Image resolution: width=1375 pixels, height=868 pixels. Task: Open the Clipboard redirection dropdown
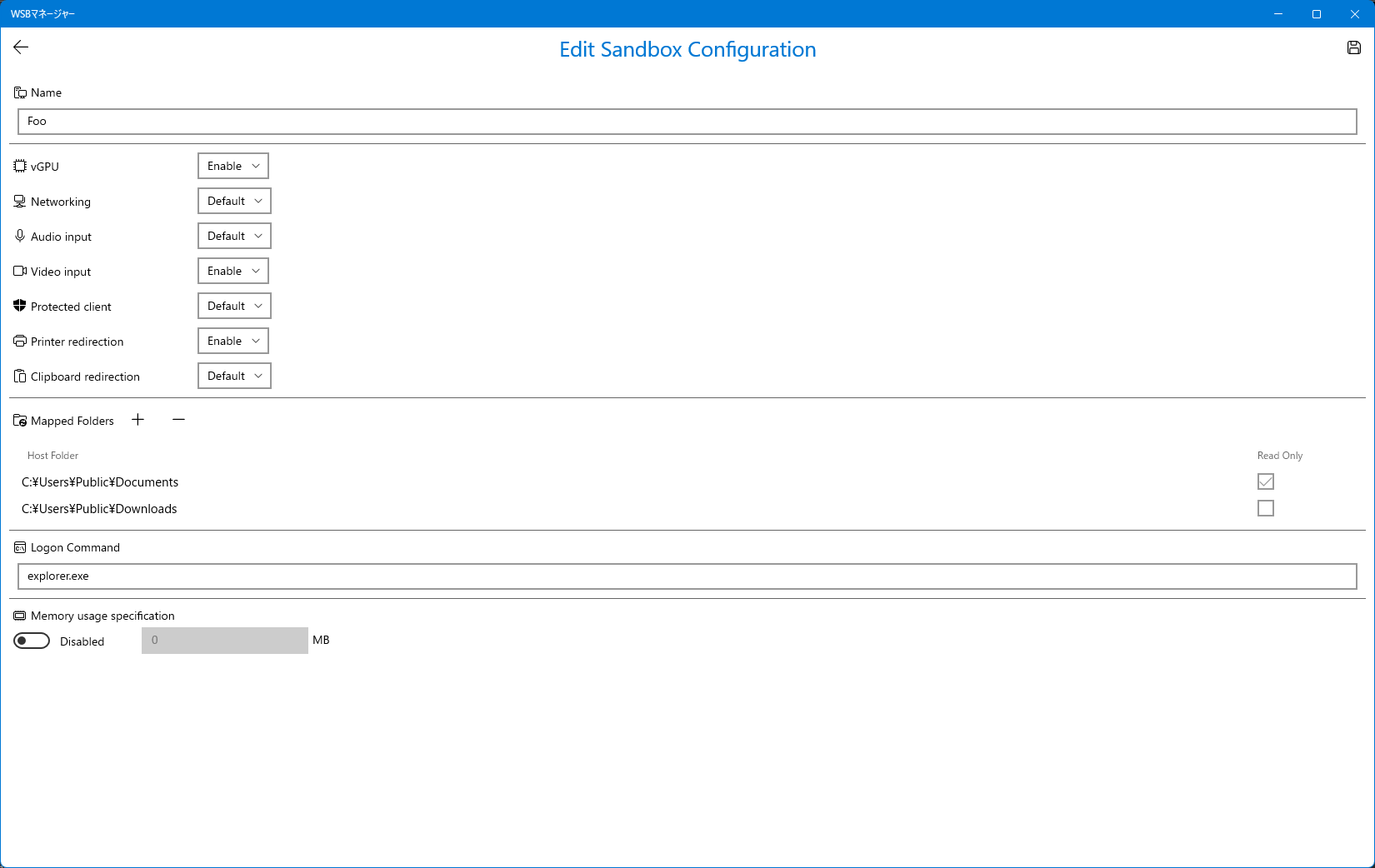point(234,376)
